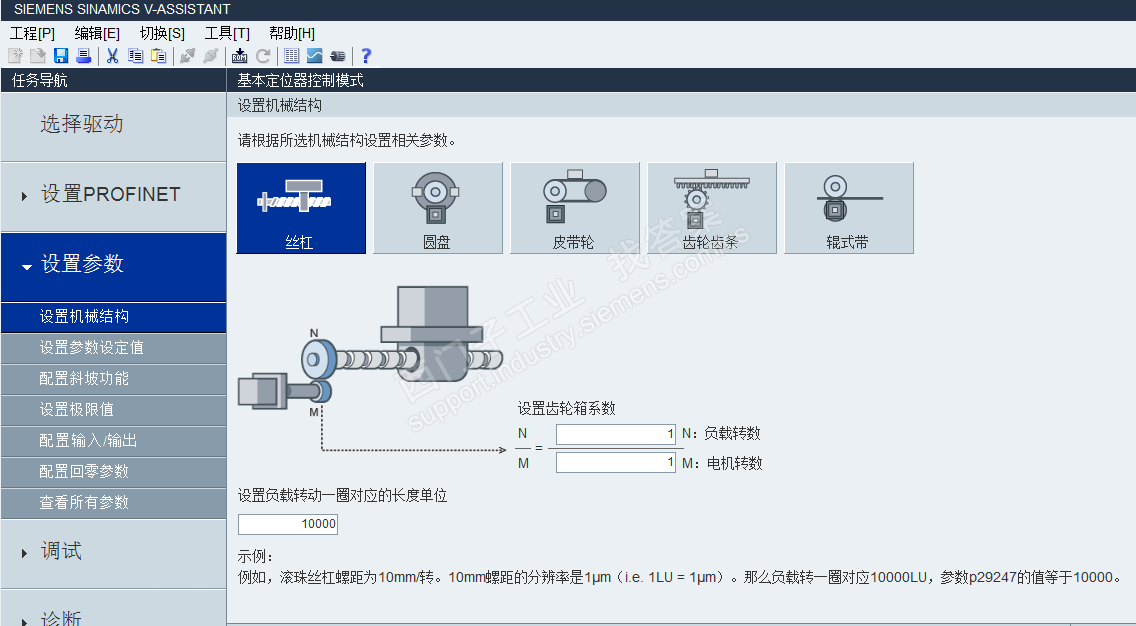Click the Print toolbar icon
The width and height of the screenshot is (1136, 626).
click(x=83, y=56)
